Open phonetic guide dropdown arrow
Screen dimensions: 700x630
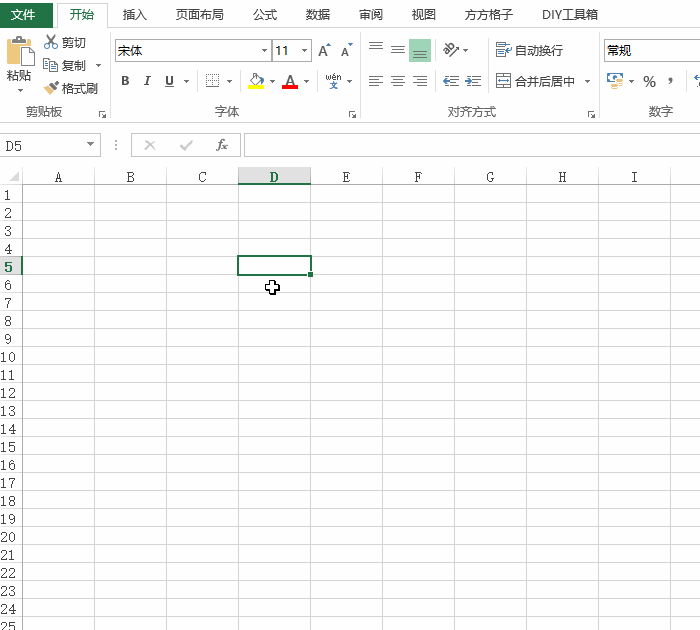350,81
